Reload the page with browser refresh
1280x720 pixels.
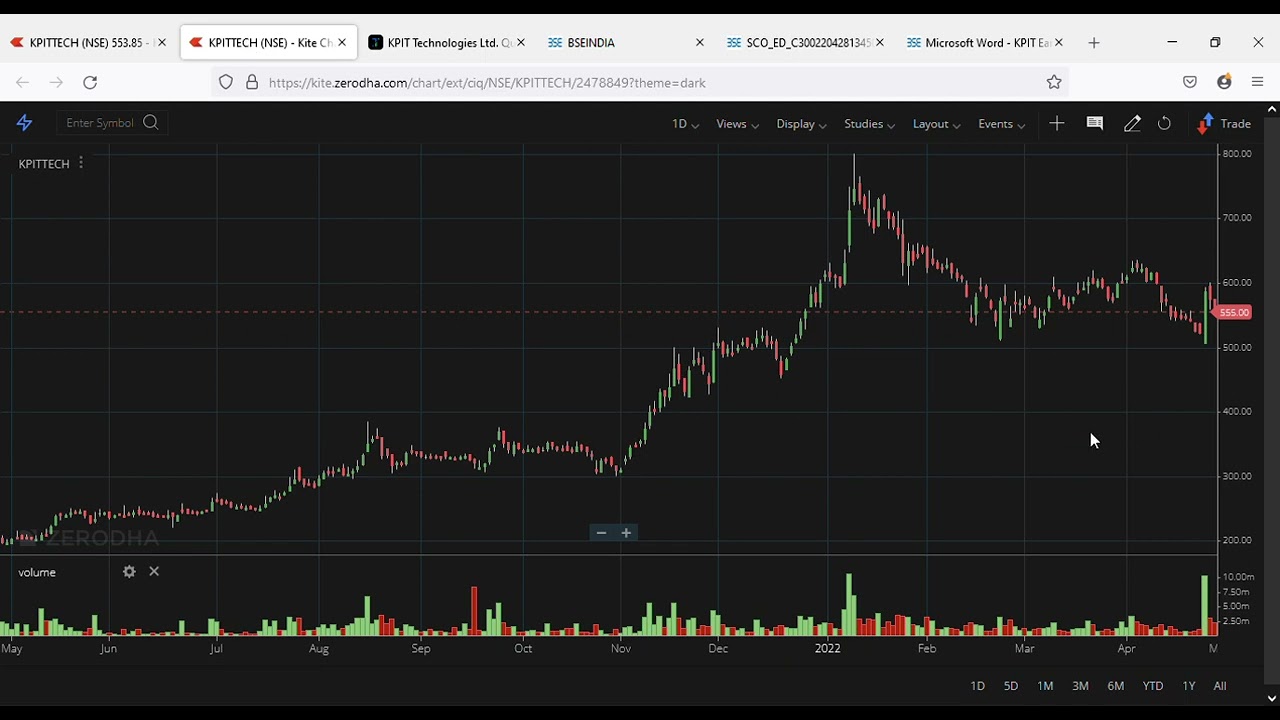[90, 83]
